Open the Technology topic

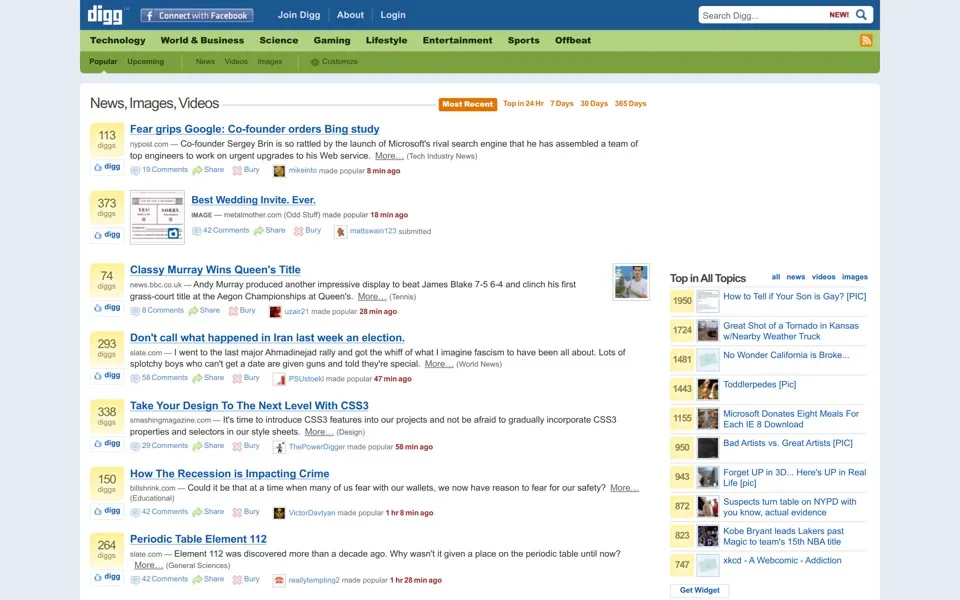click(x=118, y=40)
